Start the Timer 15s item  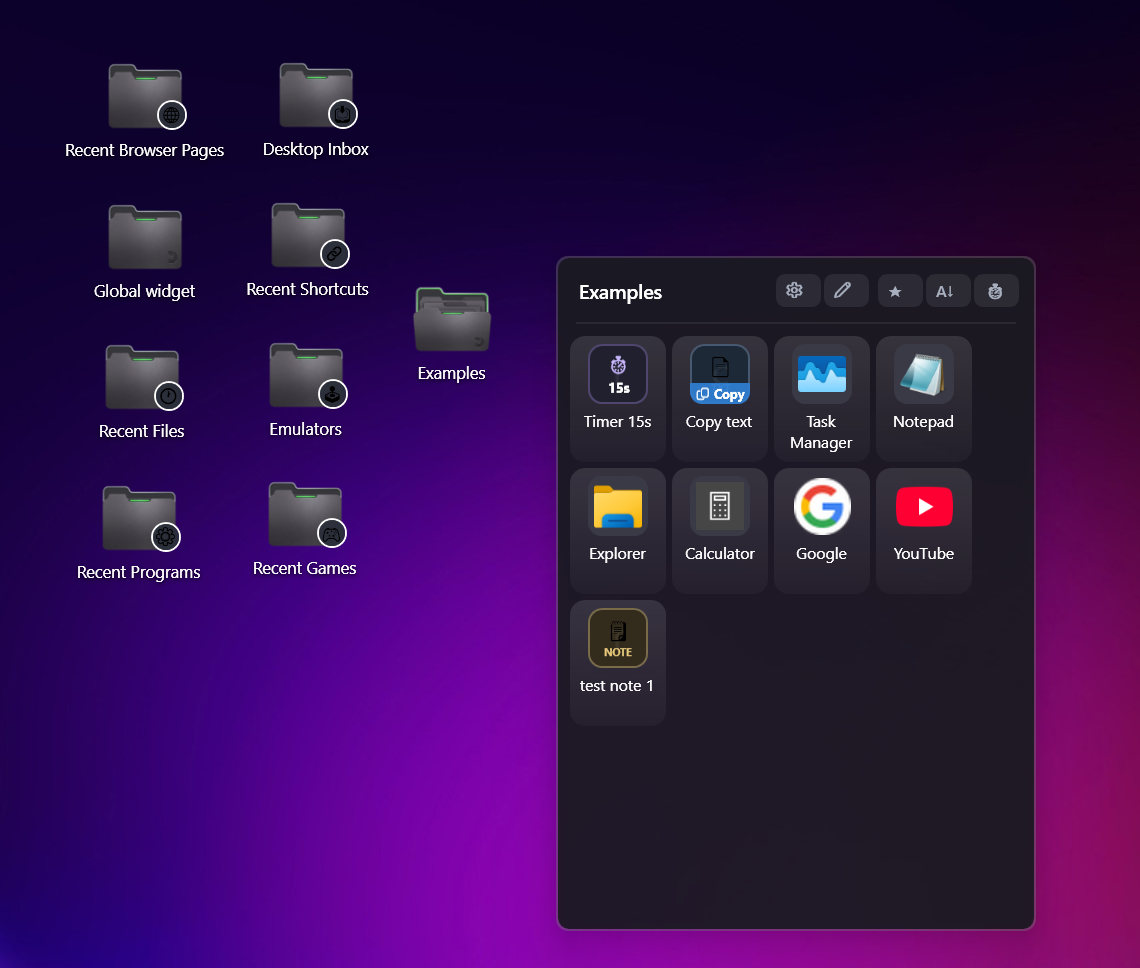click(618, 399)
